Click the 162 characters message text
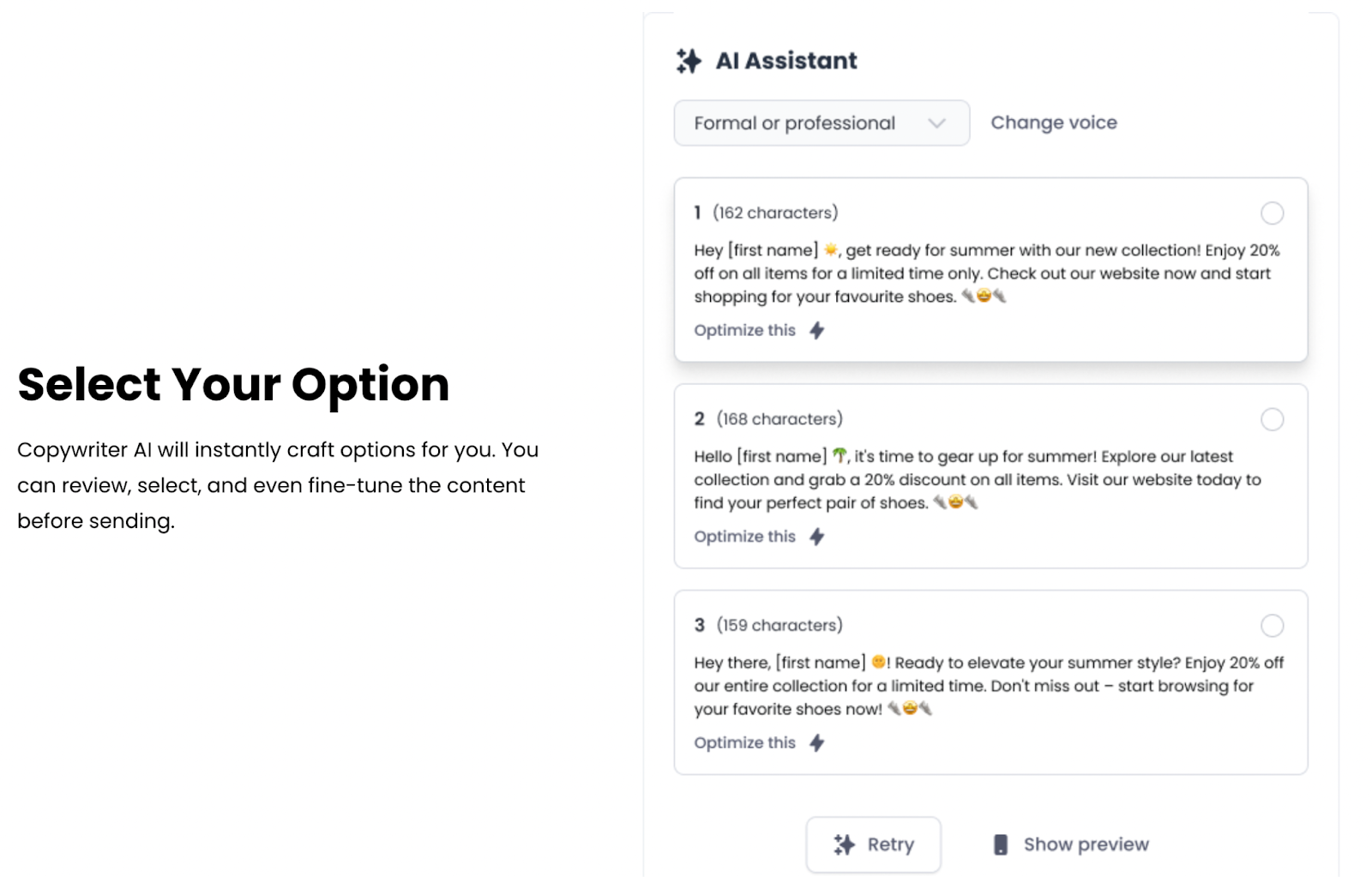This screenshot has height=877, width=1372. (986, 273)
